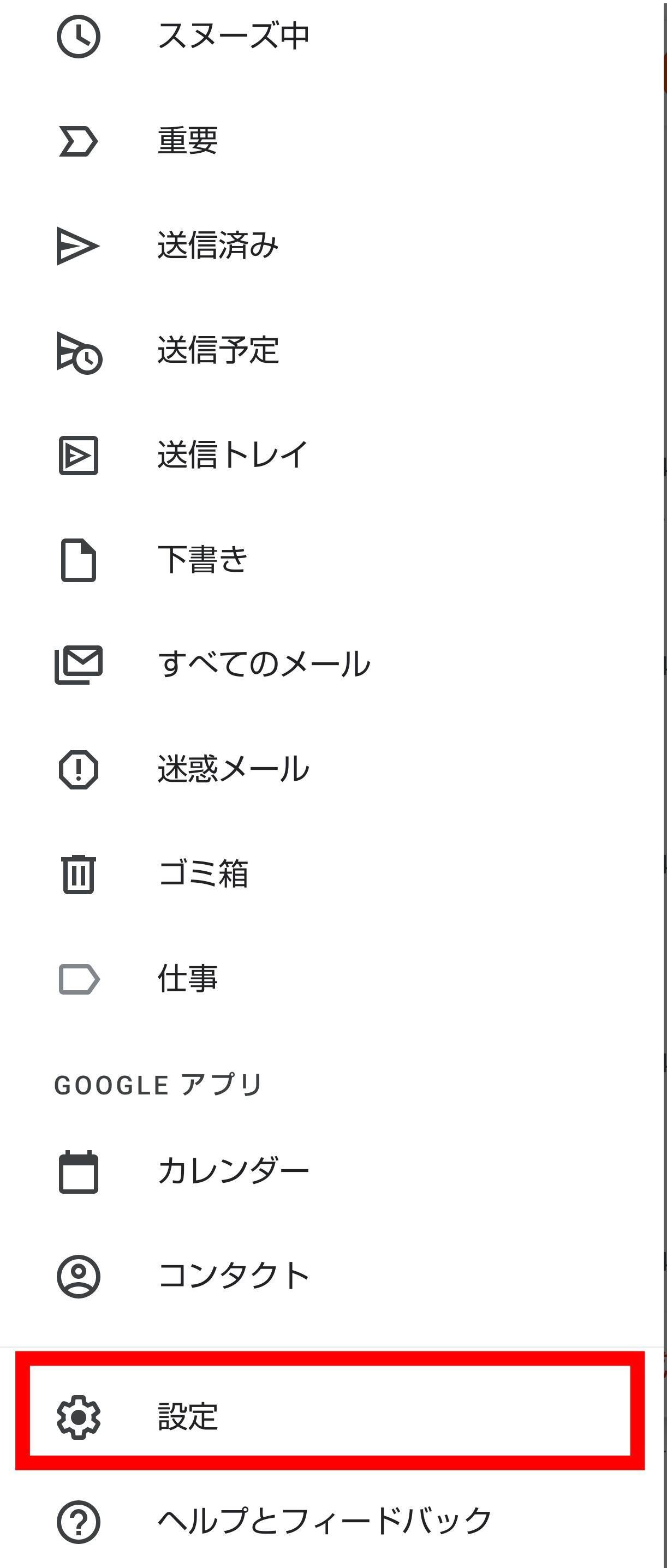Tap the Calendar app icon
667x1568 pixels.
78,1171
